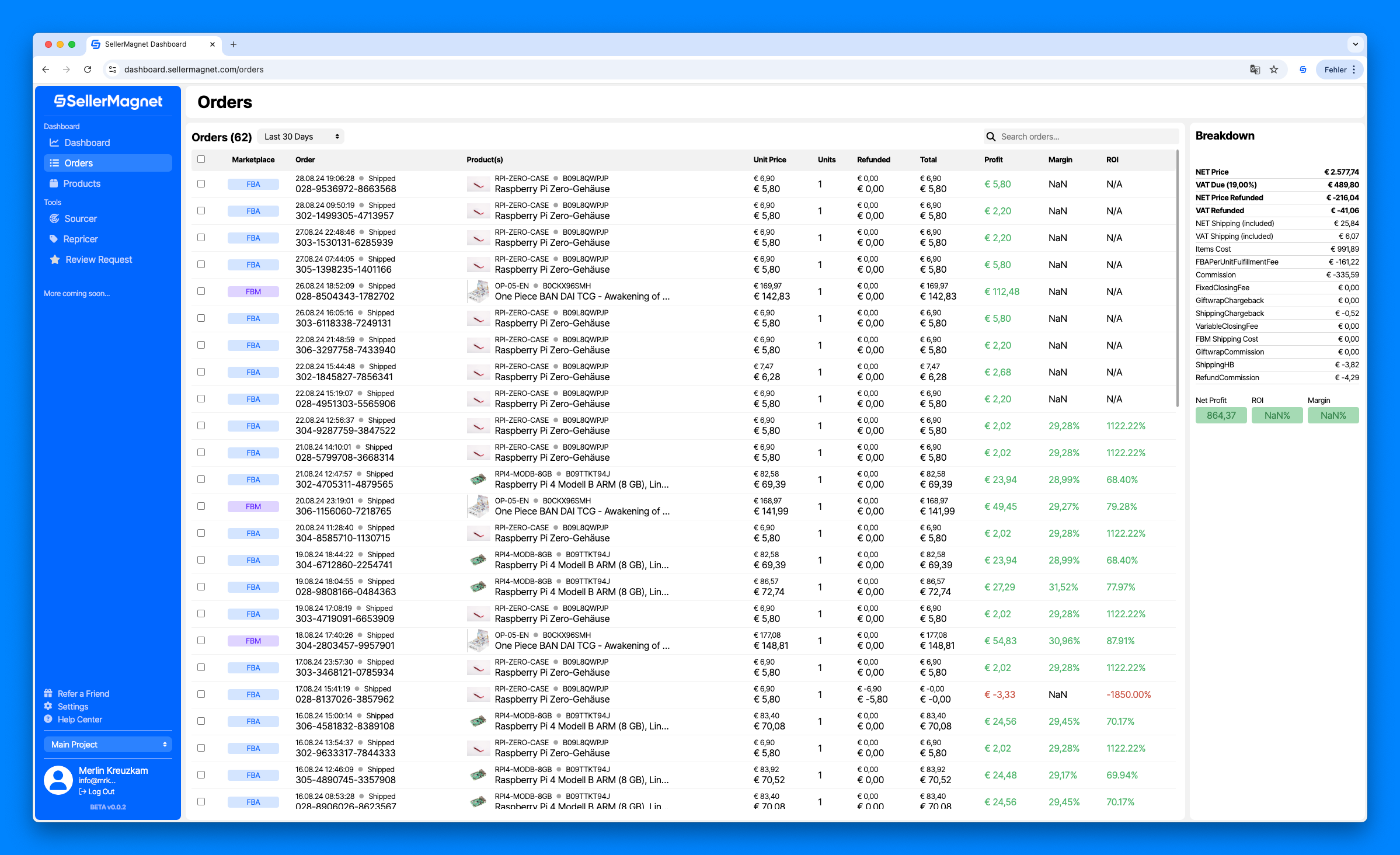The height and width of the screenshot is (855, 1400).
Task: Click the search magnifier in orders search
Action: (x=991, y=136)
